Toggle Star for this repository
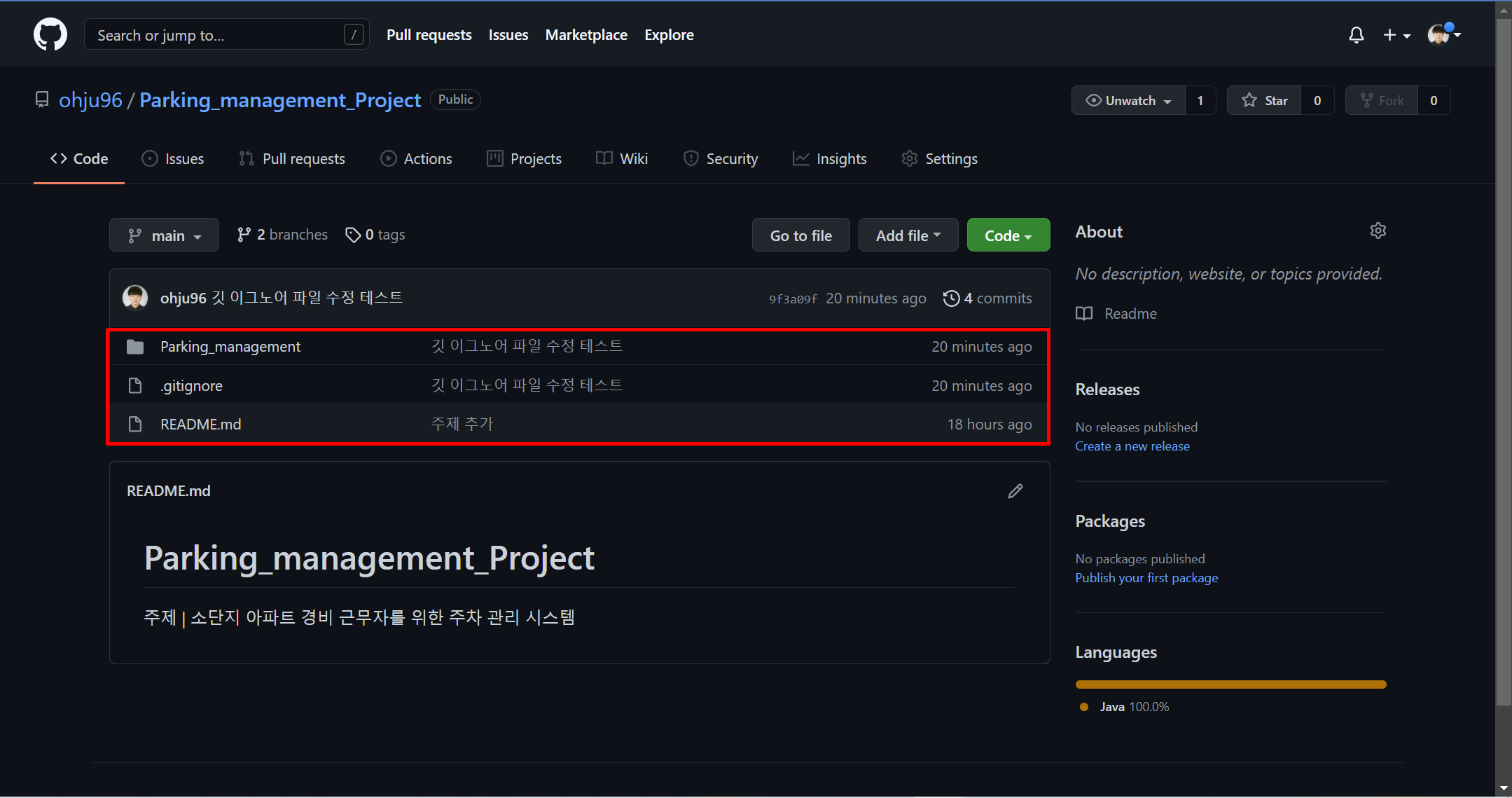This screenshot has height=798, width=1512. click(x=1264, y=101)
